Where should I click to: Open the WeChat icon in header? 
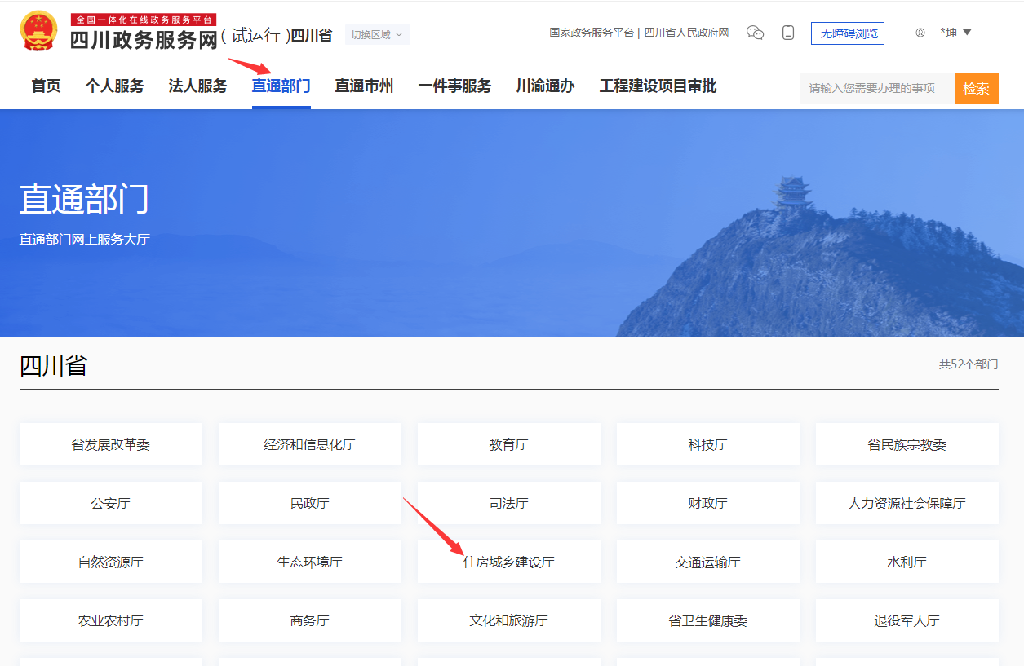[756, 33]
